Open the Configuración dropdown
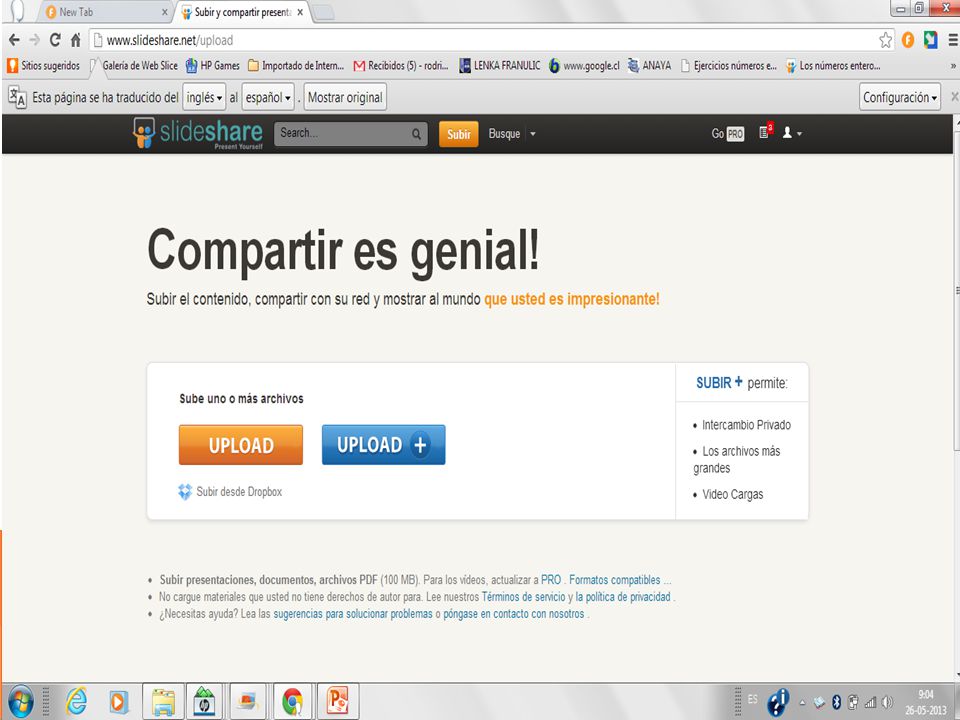The image size is (960, 720). [x=900, y=97]
